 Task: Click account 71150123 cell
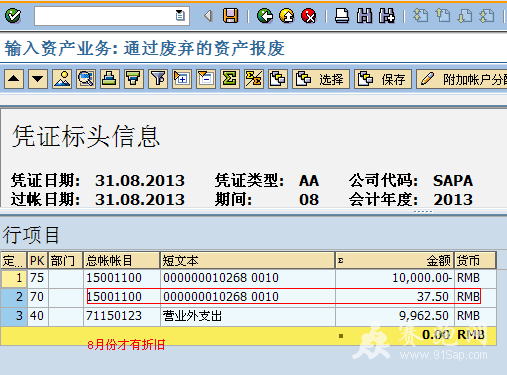[x=122, y=316]
